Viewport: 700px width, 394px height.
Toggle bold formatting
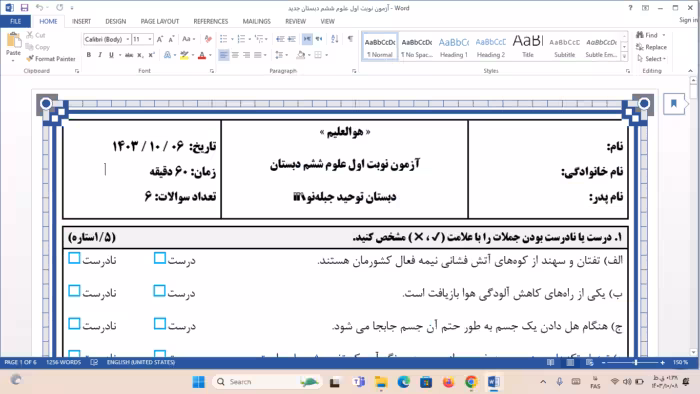88,55
